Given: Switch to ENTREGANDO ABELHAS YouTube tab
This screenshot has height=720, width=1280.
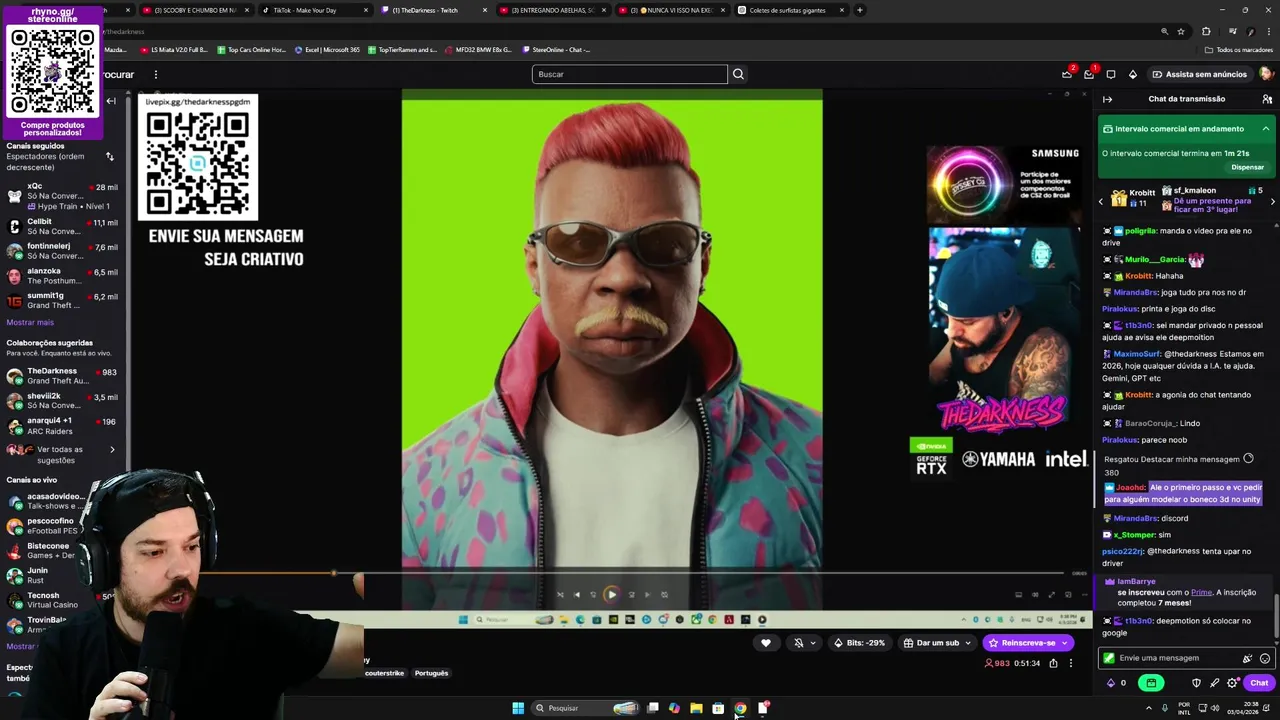Looking at the screenshot, I should (552, 10).
